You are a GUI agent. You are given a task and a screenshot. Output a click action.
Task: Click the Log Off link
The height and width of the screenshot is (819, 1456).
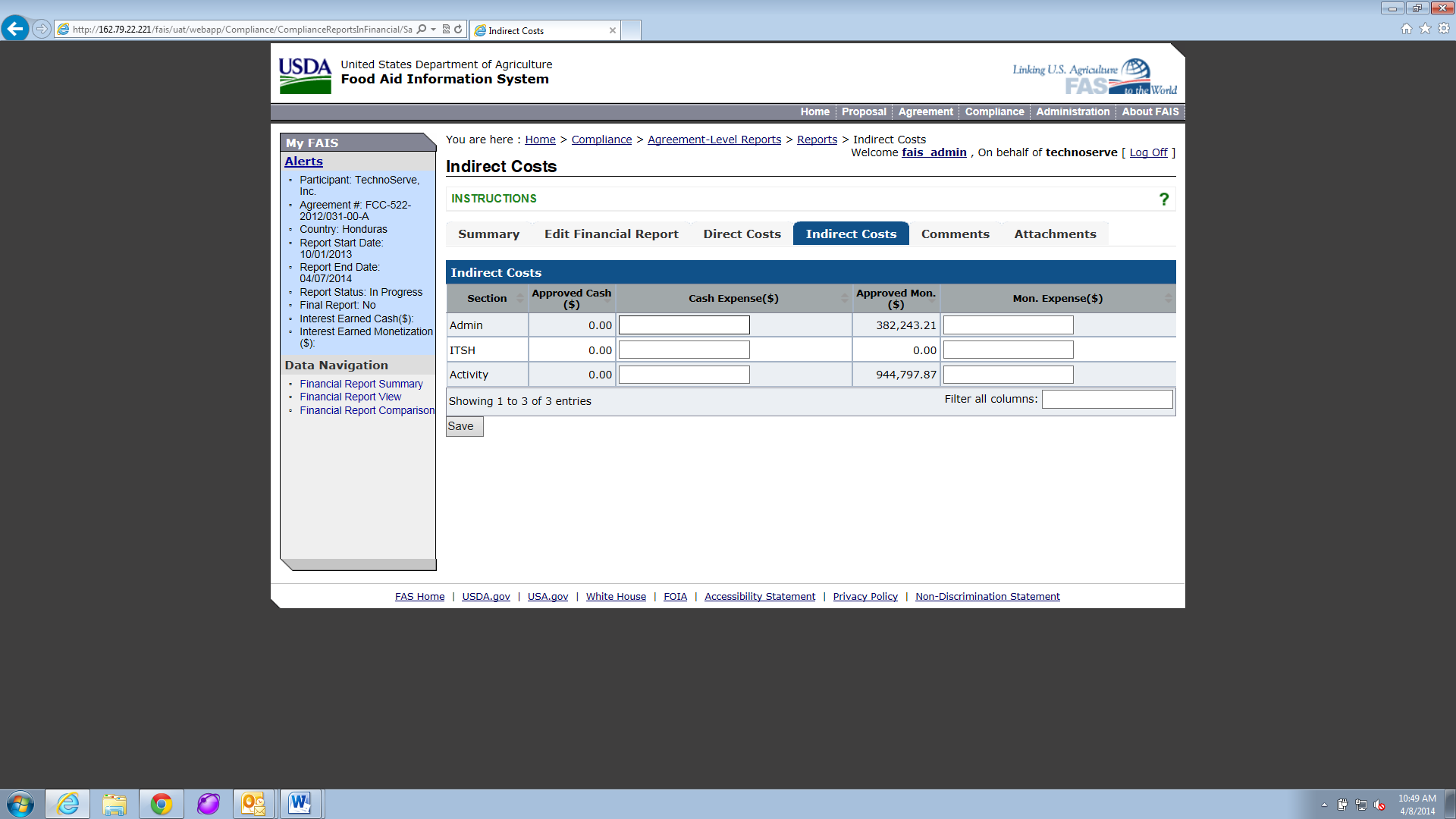[x=1148, y=152]
